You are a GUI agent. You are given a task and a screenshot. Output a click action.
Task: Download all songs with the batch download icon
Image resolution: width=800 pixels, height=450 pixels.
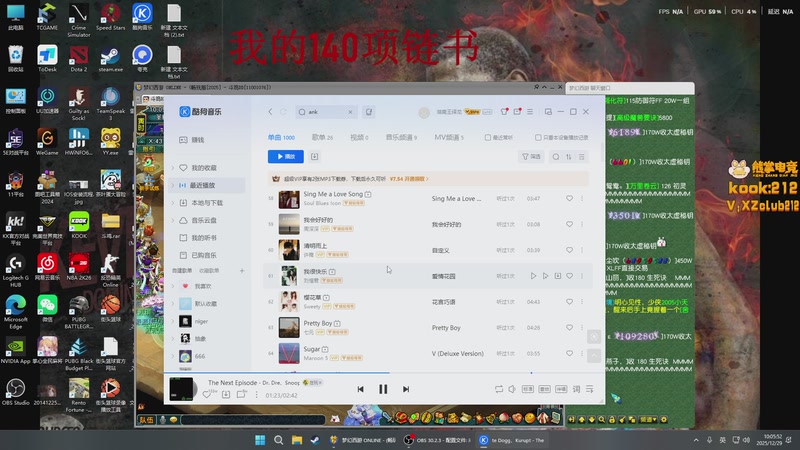[314, 157]
